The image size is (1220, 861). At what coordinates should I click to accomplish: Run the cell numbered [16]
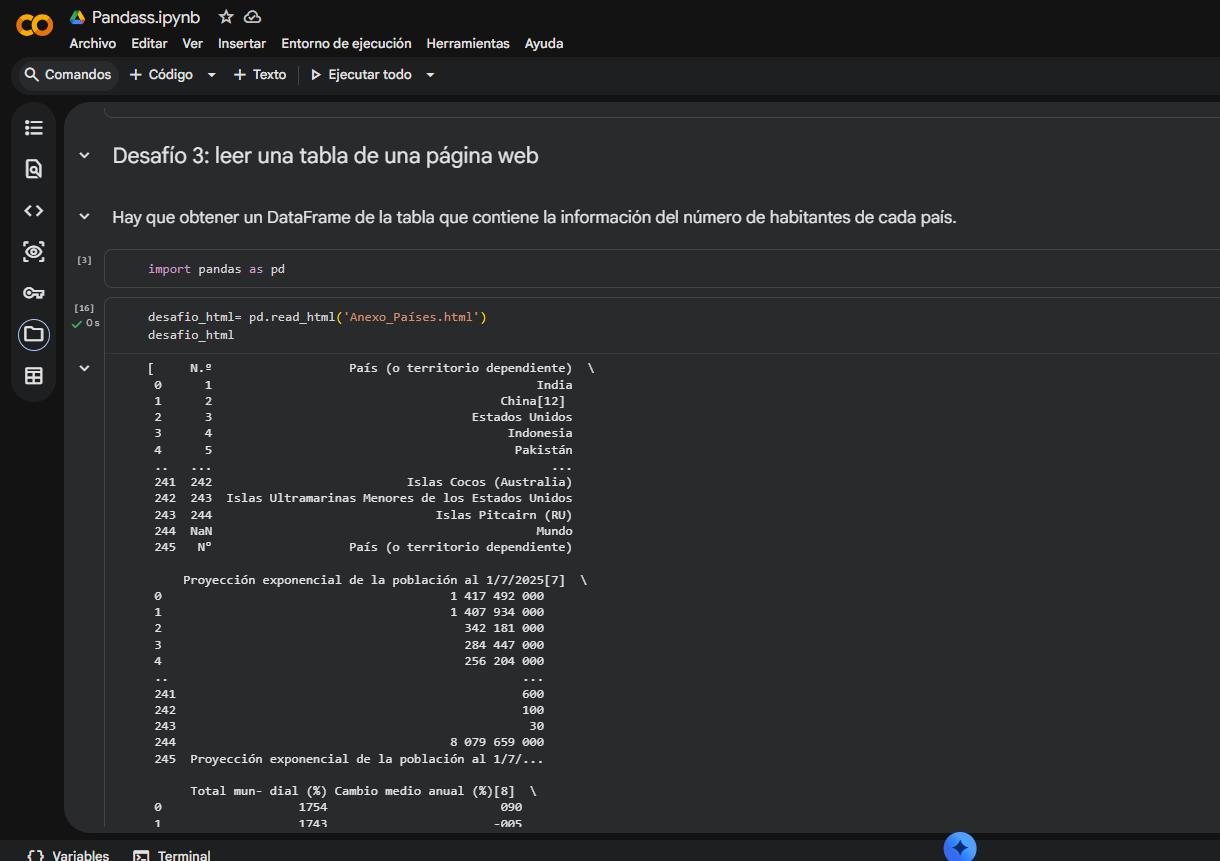click(x=84, y=308)
